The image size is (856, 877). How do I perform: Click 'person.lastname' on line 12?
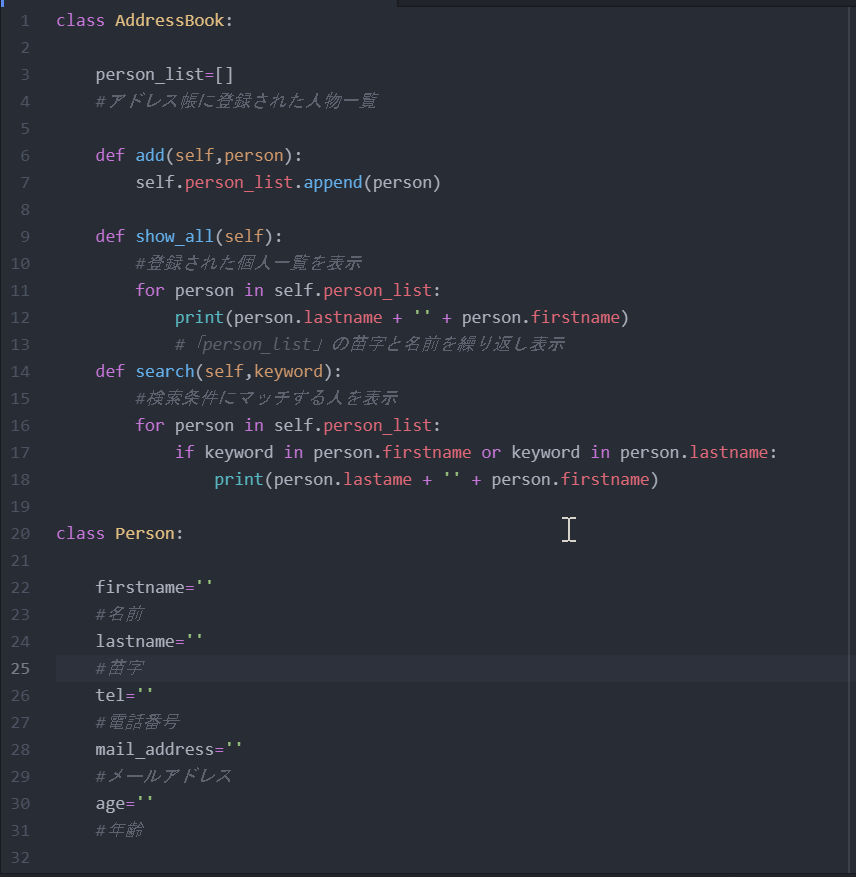(x=308, y=318)
